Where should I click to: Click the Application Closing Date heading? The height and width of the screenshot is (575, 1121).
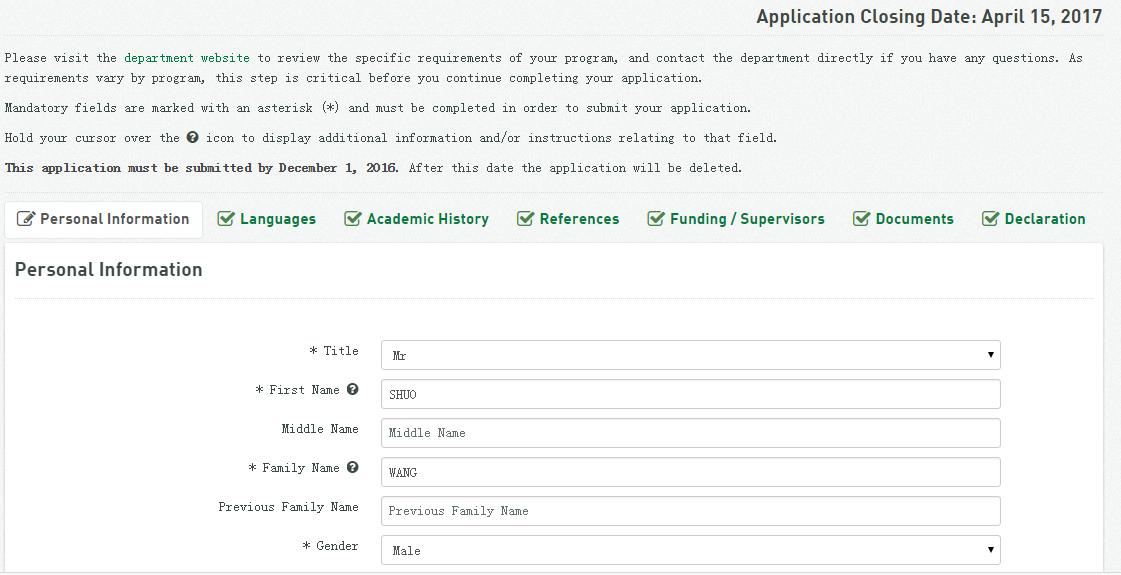click(929, 16)
